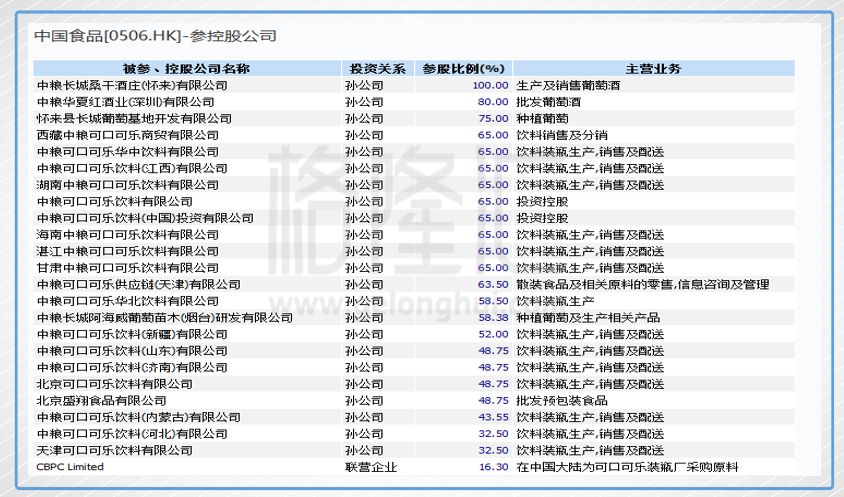844x497 pixels.
Task: Click the 生产及销售葡萄酒 business cell
Action: [568, 85]
